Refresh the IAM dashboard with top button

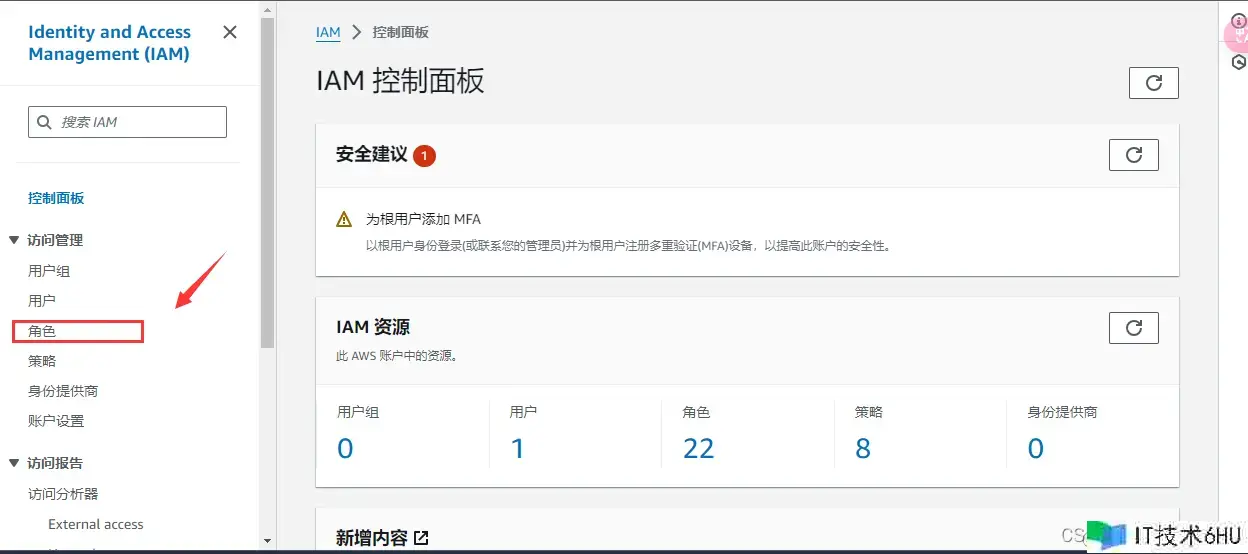pyautogui.click(x=1153, y=83)
